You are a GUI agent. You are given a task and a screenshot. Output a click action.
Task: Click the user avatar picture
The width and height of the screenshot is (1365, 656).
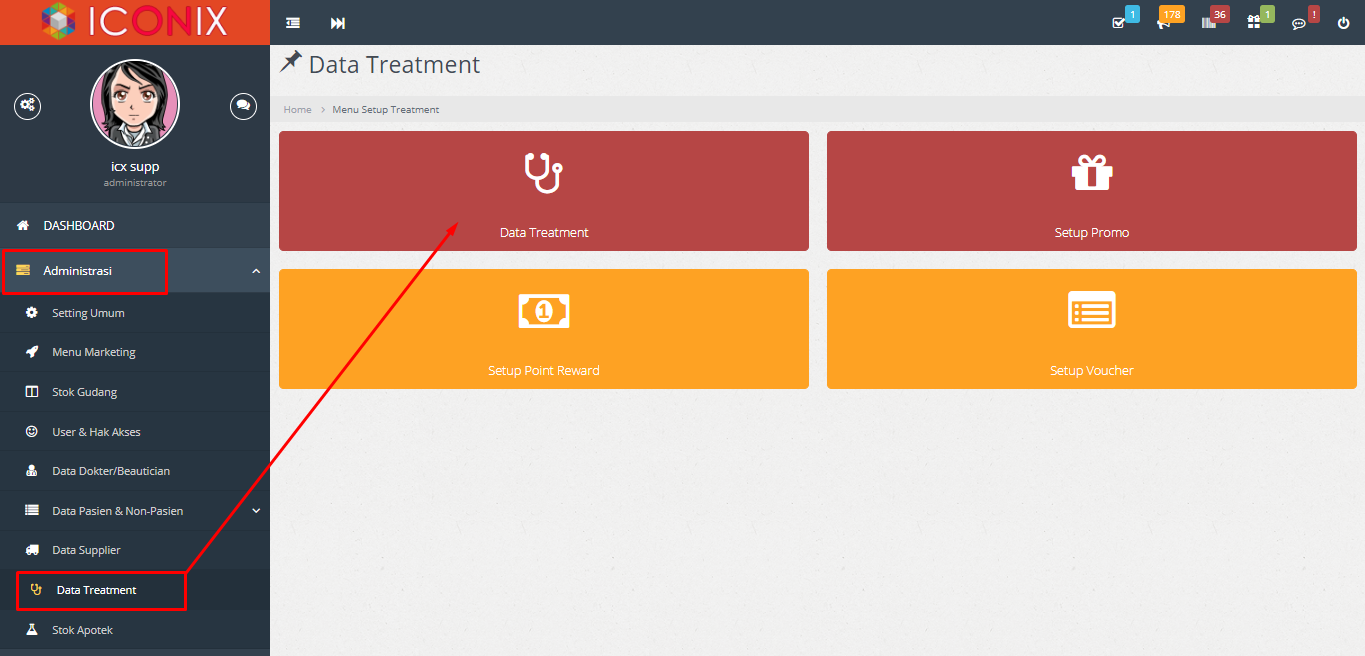tap(135, 104)
